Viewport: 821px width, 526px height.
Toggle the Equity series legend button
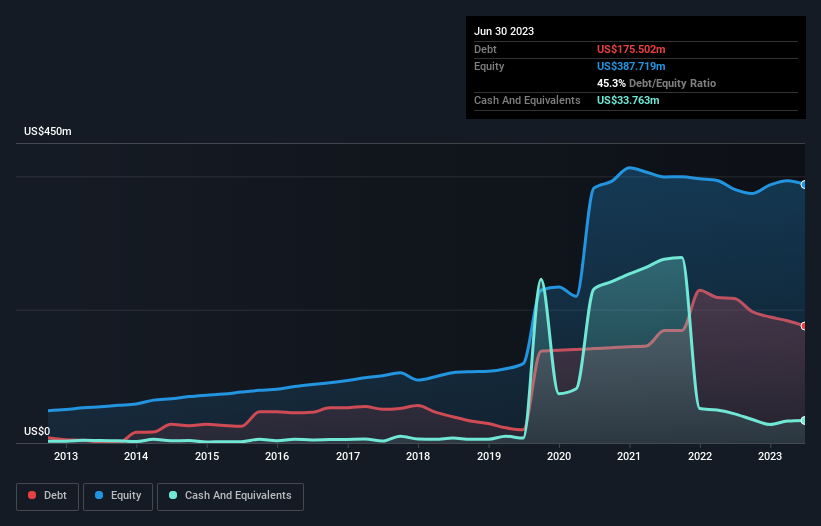(118, 496)
